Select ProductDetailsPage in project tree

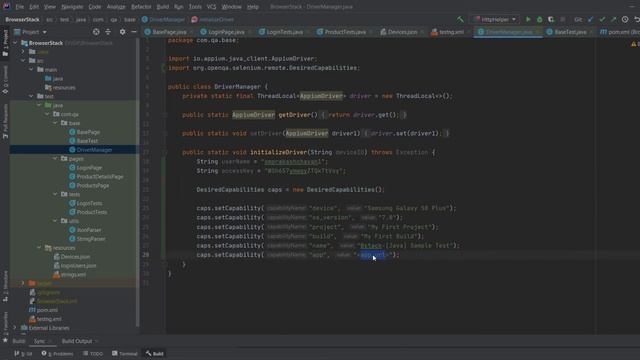(100, 176)
